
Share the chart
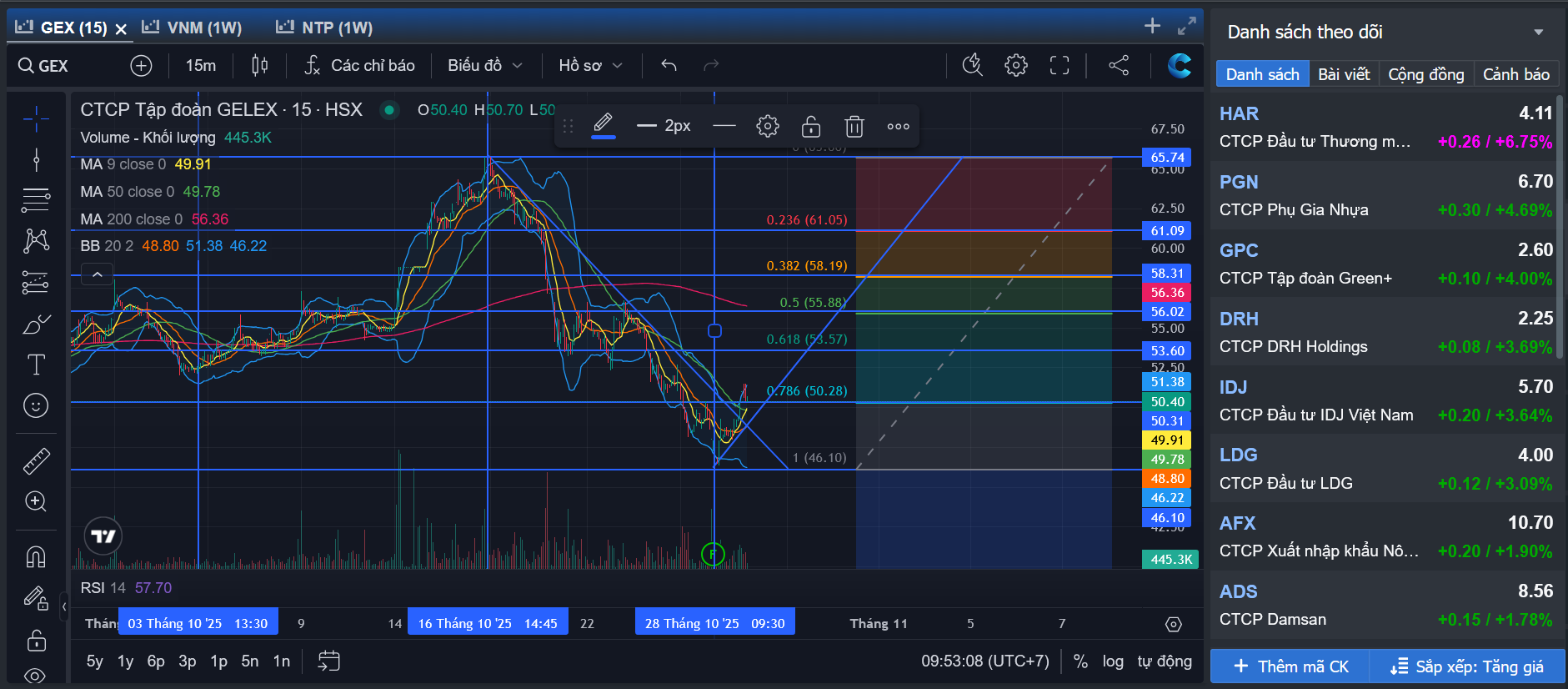(x=1119, y=65)
